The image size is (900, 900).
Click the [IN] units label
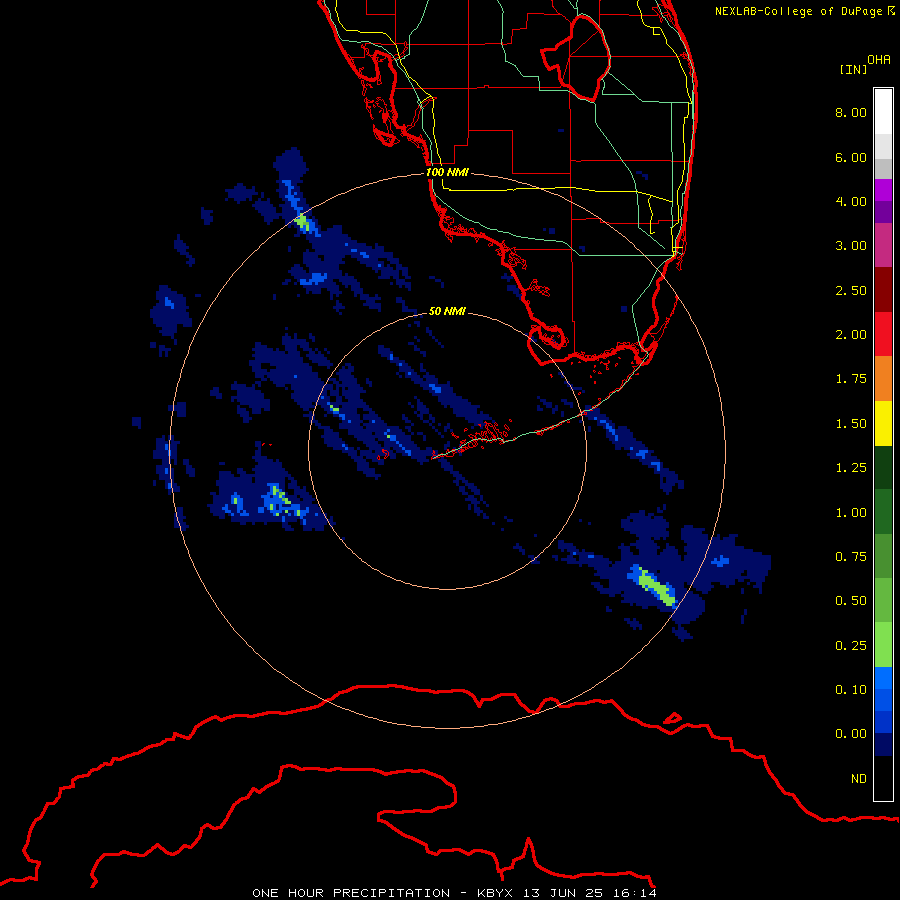pyautogui.click(x=853, y=69)
